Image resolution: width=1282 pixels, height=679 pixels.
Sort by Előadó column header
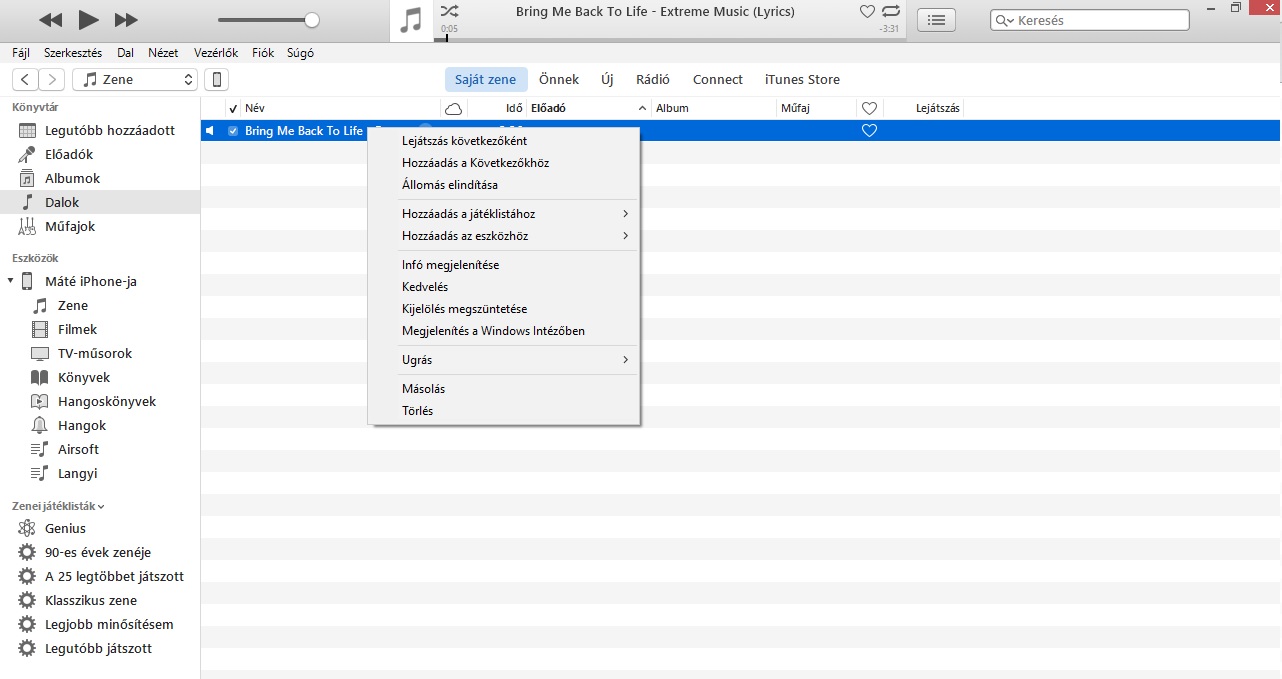tap(589, 108)
